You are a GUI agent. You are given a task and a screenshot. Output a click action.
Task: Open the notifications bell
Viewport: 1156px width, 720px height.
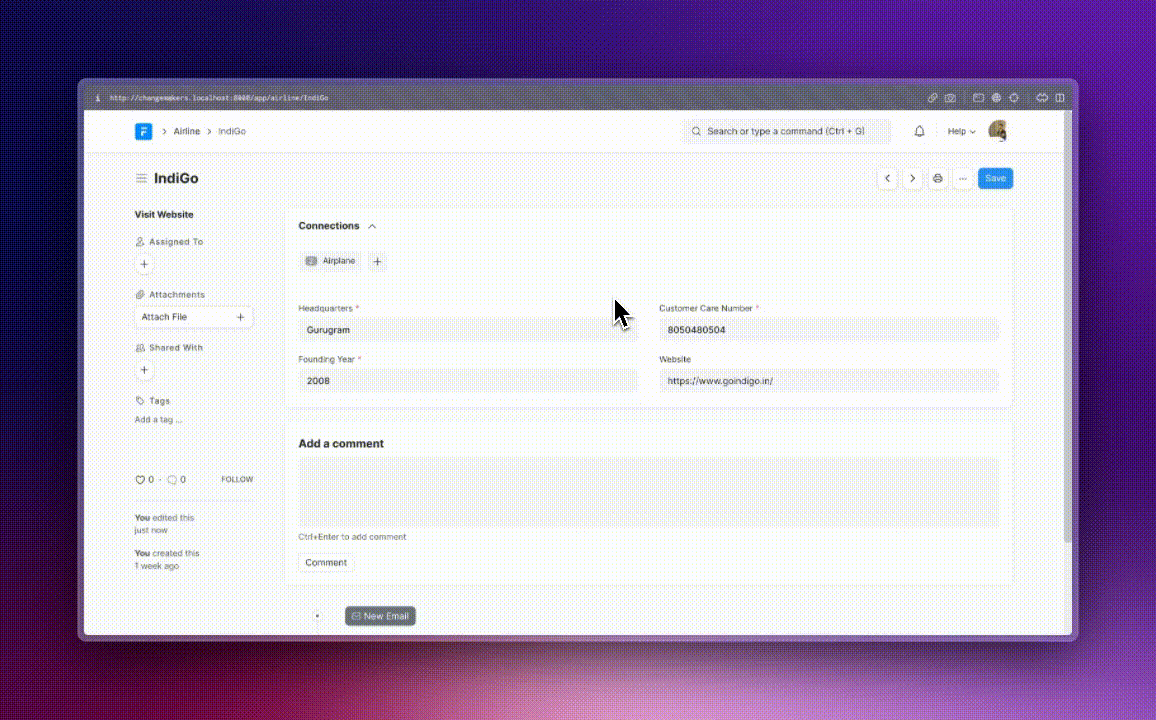(x=919, y=131)
